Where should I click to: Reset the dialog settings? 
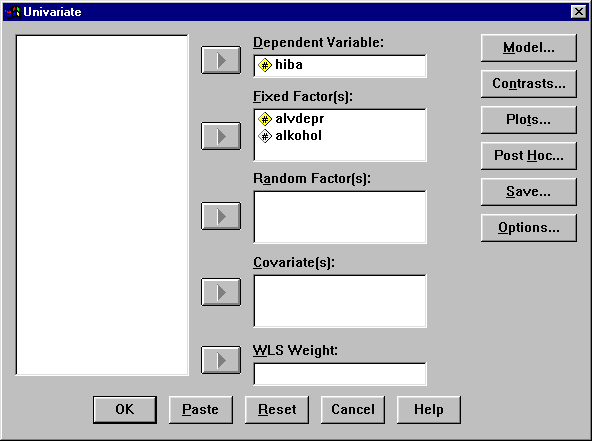pyautogui.click(x=277, y=410)
